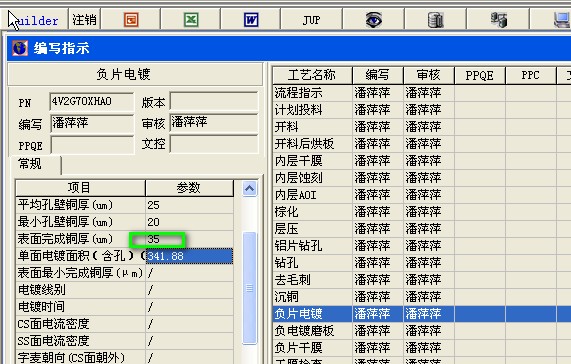Click the parameter list scrollbar thumb
571x364 pixels.
pos(249,288)
